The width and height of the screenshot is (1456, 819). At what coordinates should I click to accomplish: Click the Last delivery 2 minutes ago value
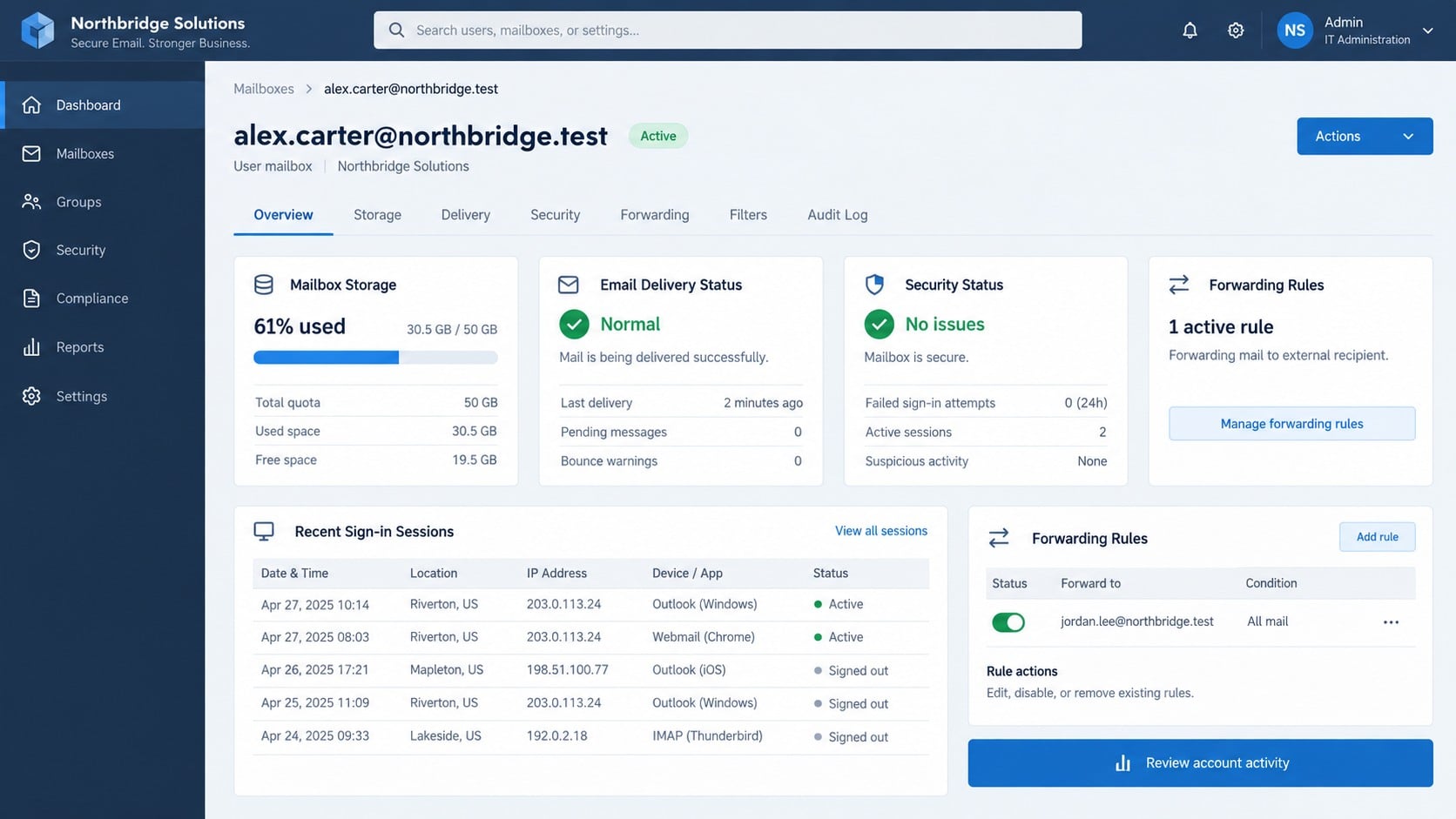(763, 403)
